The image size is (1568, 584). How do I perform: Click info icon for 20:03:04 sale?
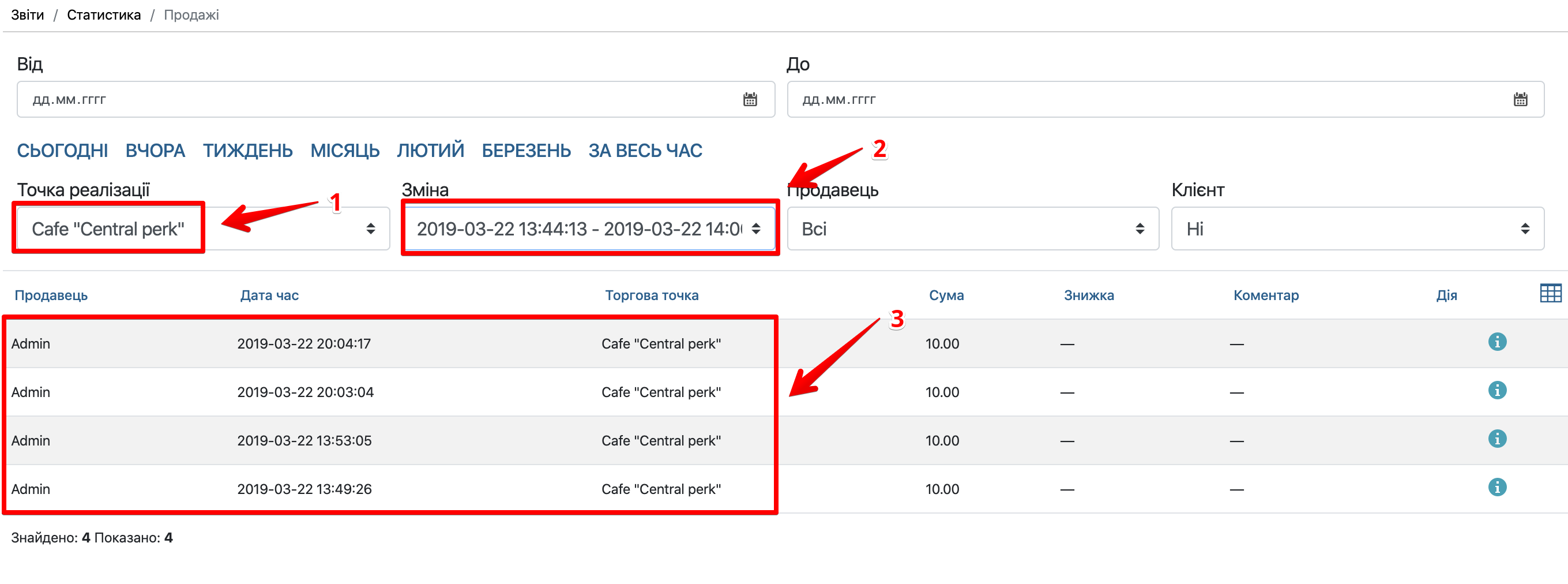coord(1497,390)
